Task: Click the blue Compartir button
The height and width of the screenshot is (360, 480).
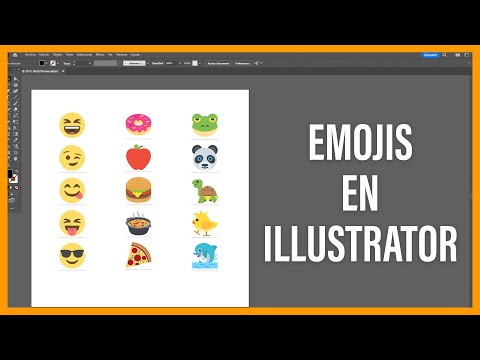Action: coord(430,55)
